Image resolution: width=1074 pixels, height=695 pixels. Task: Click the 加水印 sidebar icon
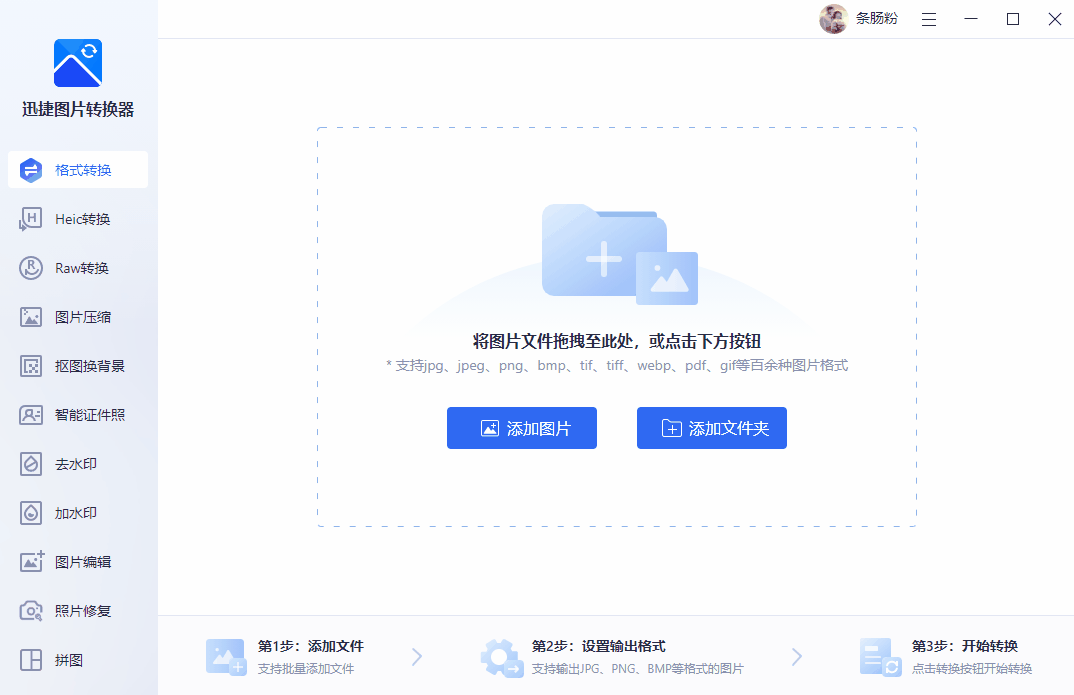[31, 513]
